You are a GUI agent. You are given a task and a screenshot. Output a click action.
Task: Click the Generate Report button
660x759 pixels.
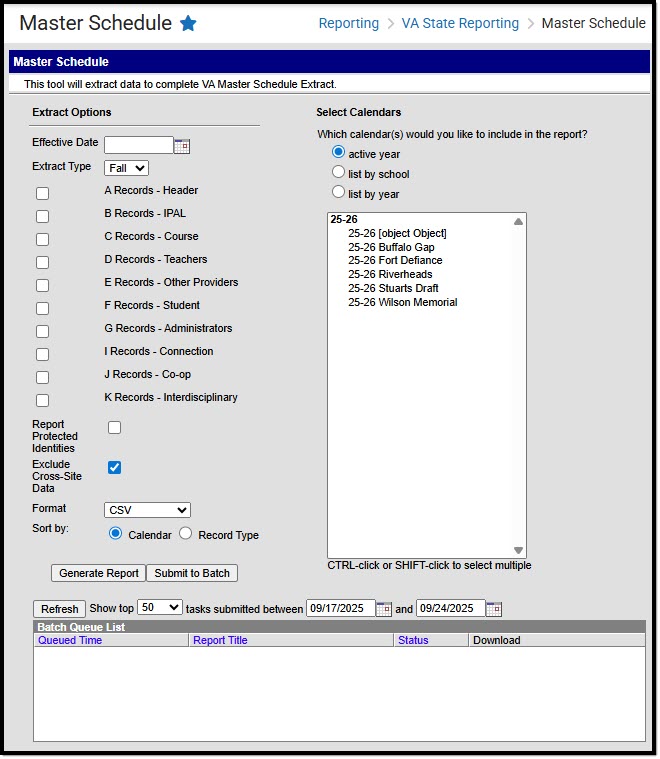click(99, 573)
